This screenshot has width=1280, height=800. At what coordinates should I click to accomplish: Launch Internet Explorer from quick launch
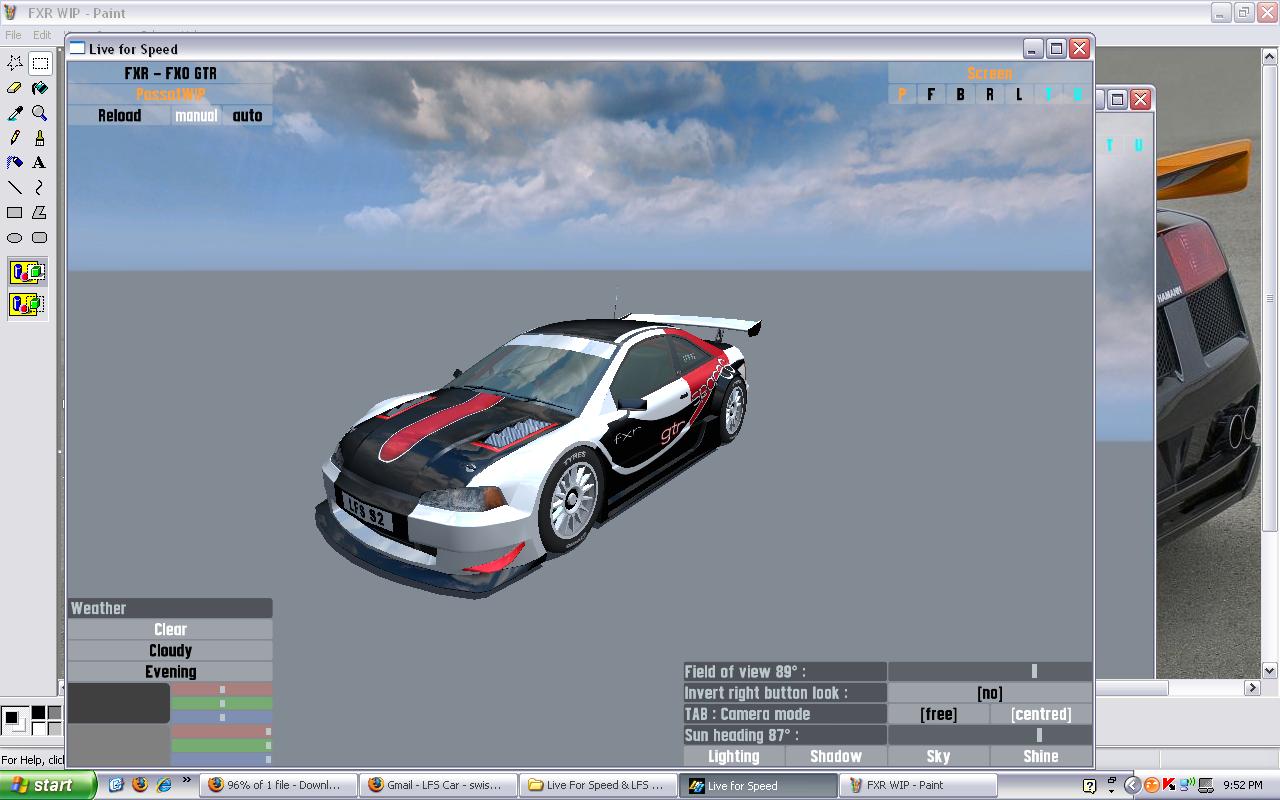(x=164, y=785)
